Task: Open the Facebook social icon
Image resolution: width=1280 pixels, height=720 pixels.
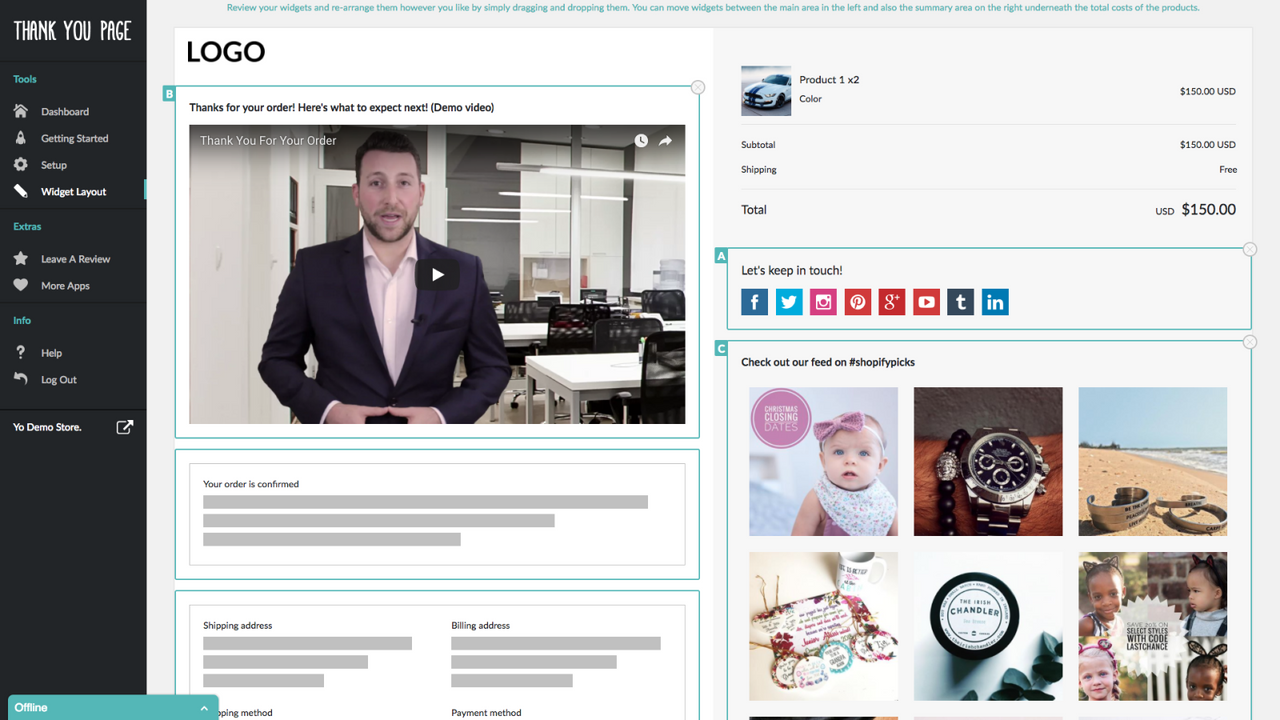Action: [754, 301]
